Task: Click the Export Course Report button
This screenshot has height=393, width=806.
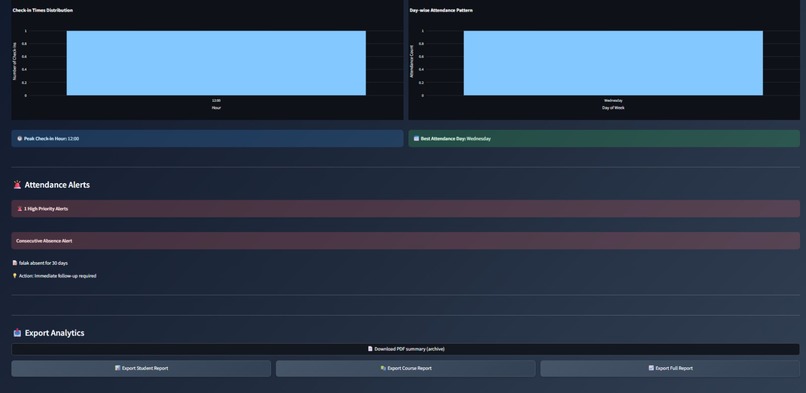Action: point(406,368)
